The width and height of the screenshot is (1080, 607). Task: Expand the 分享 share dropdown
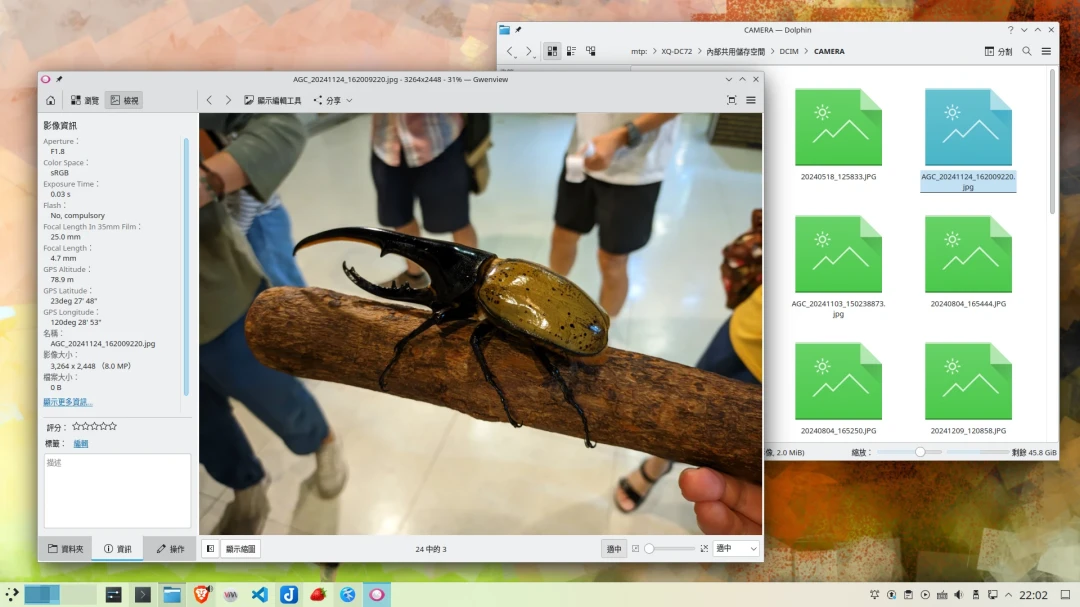point(332,100)
